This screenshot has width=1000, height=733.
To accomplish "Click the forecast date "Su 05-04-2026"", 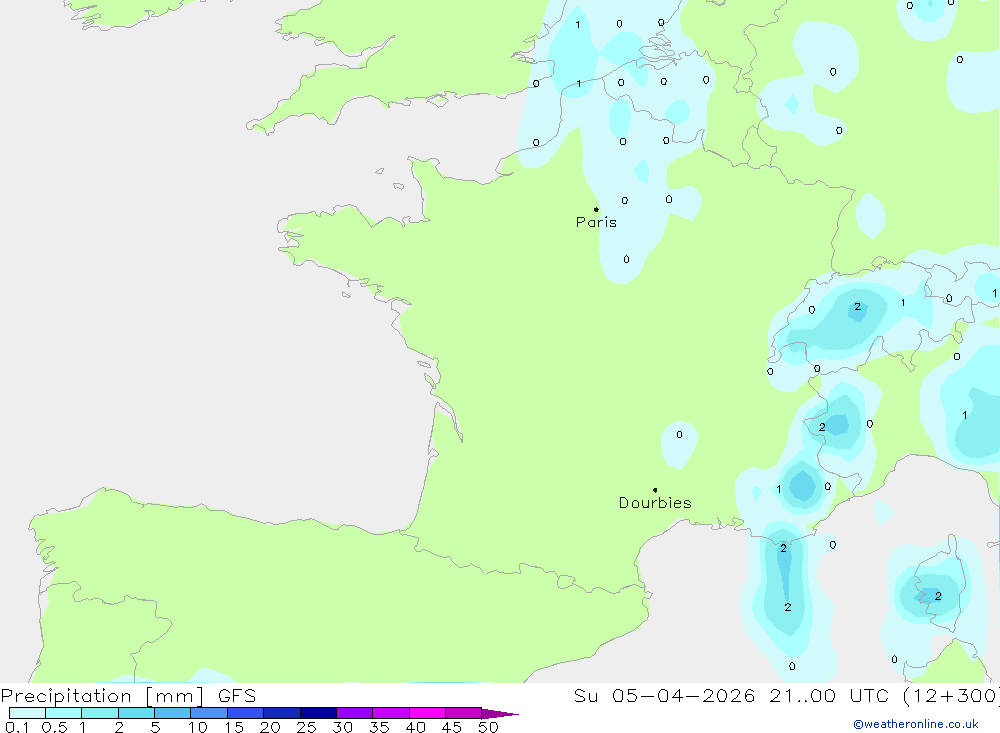I will 664,696.
